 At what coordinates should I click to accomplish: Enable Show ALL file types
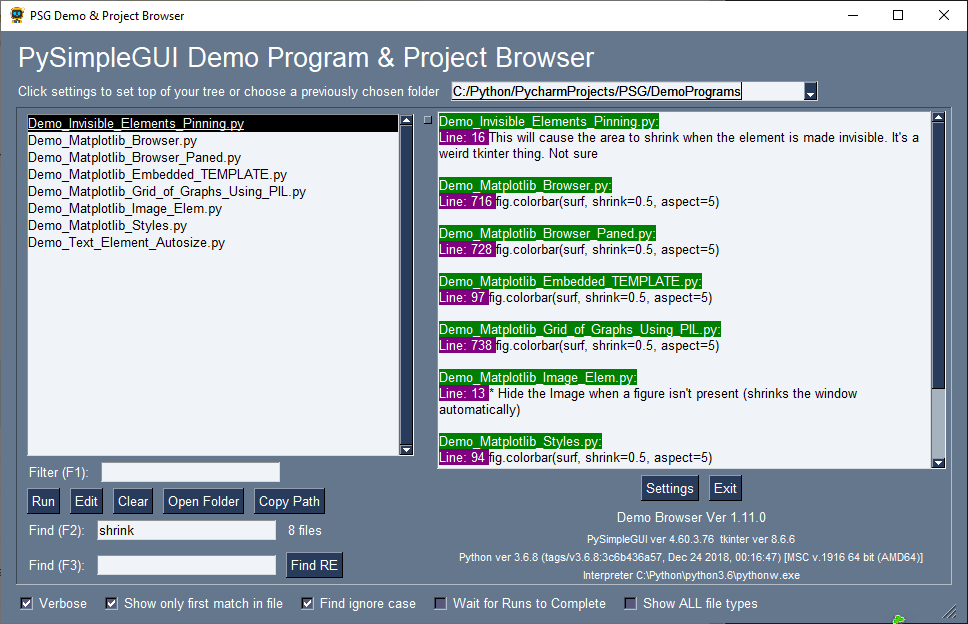point(631,603)
